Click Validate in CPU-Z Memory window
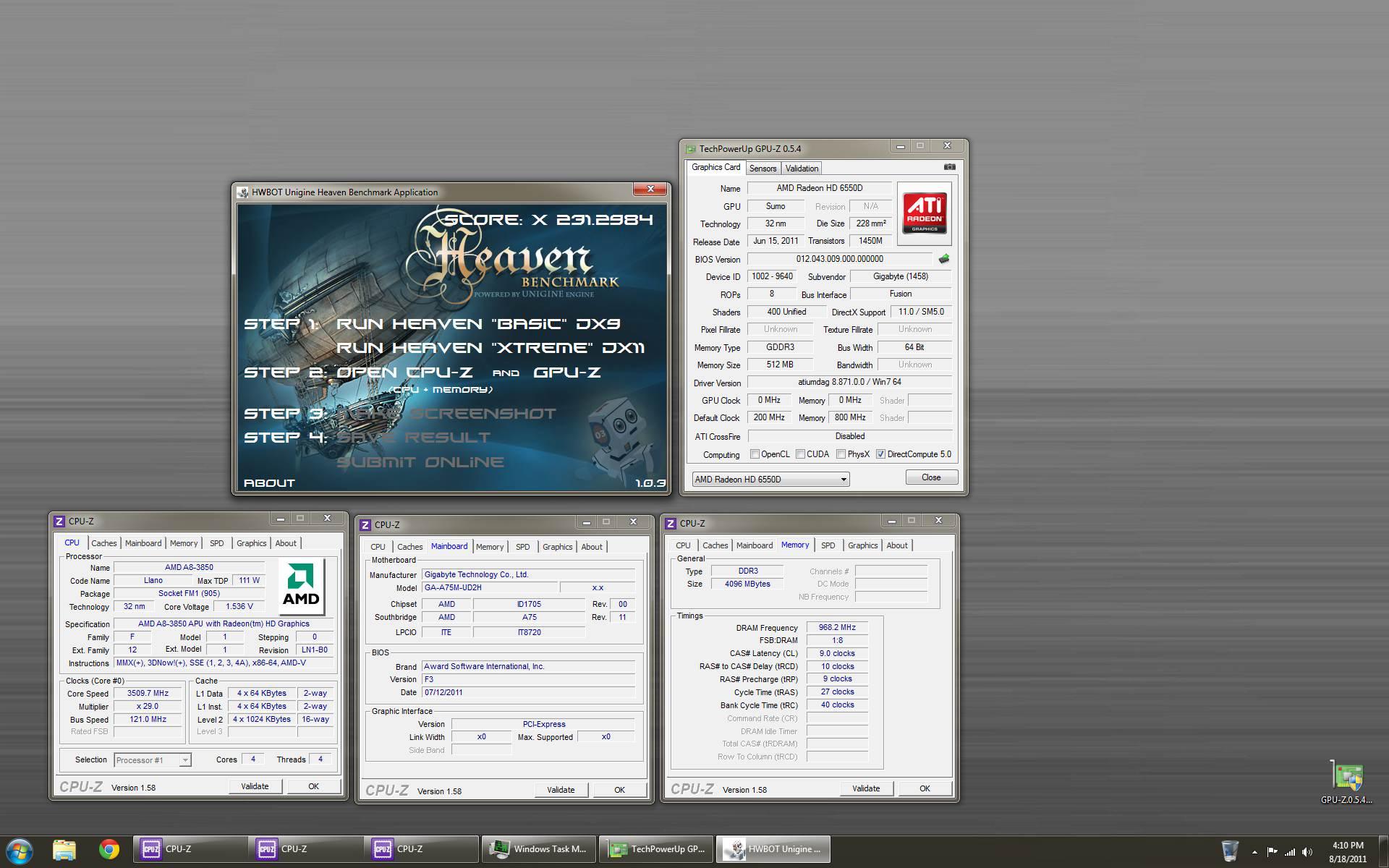 click(x=866, y=788)
